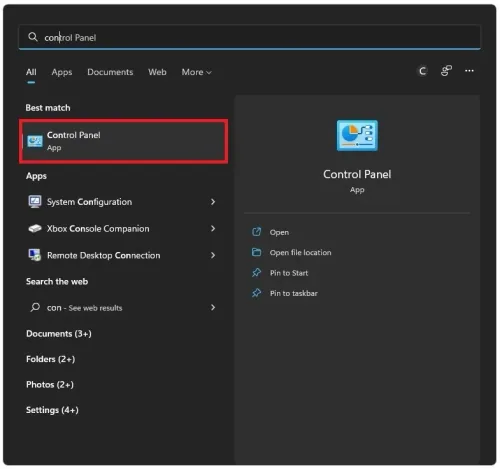500x469 pixels.
Task: Switch to the Apps filter tab
Action: point(62,72)
